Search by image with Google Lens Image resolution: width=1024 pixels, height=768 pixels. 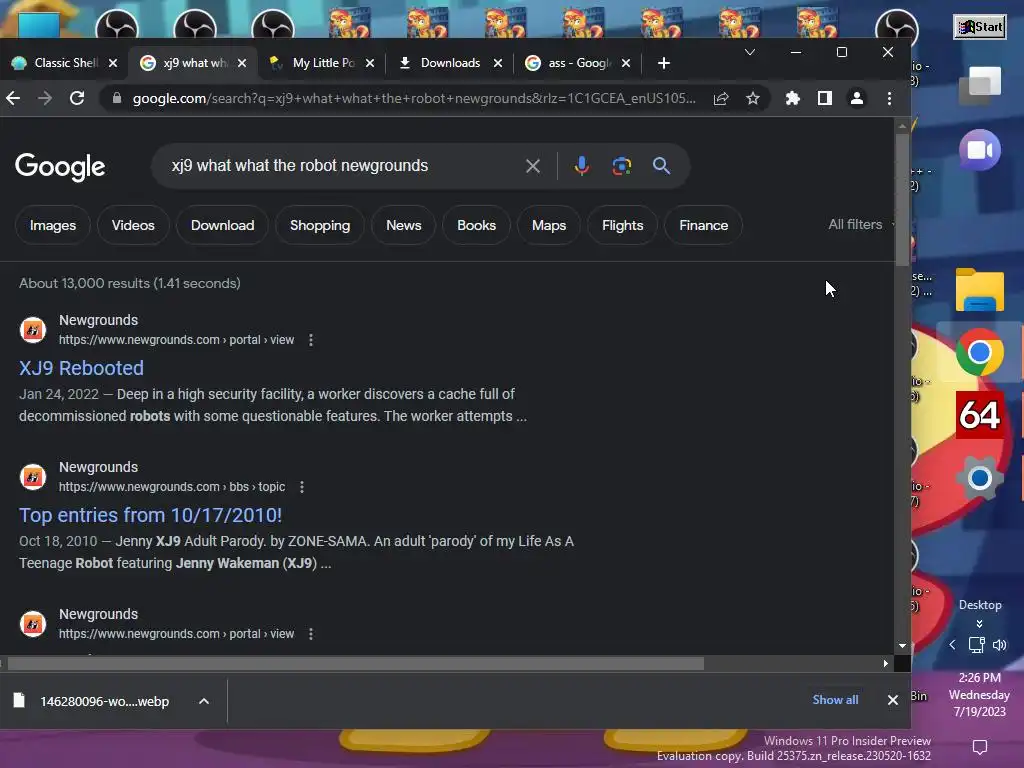pyautogui.click(x=622, y=166)
